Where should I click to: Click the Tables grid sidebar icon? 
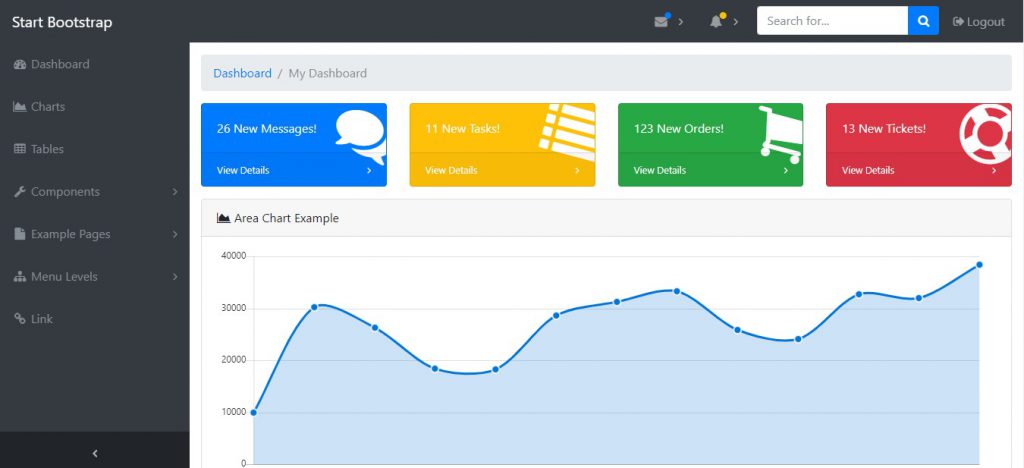tap(20, 149)
